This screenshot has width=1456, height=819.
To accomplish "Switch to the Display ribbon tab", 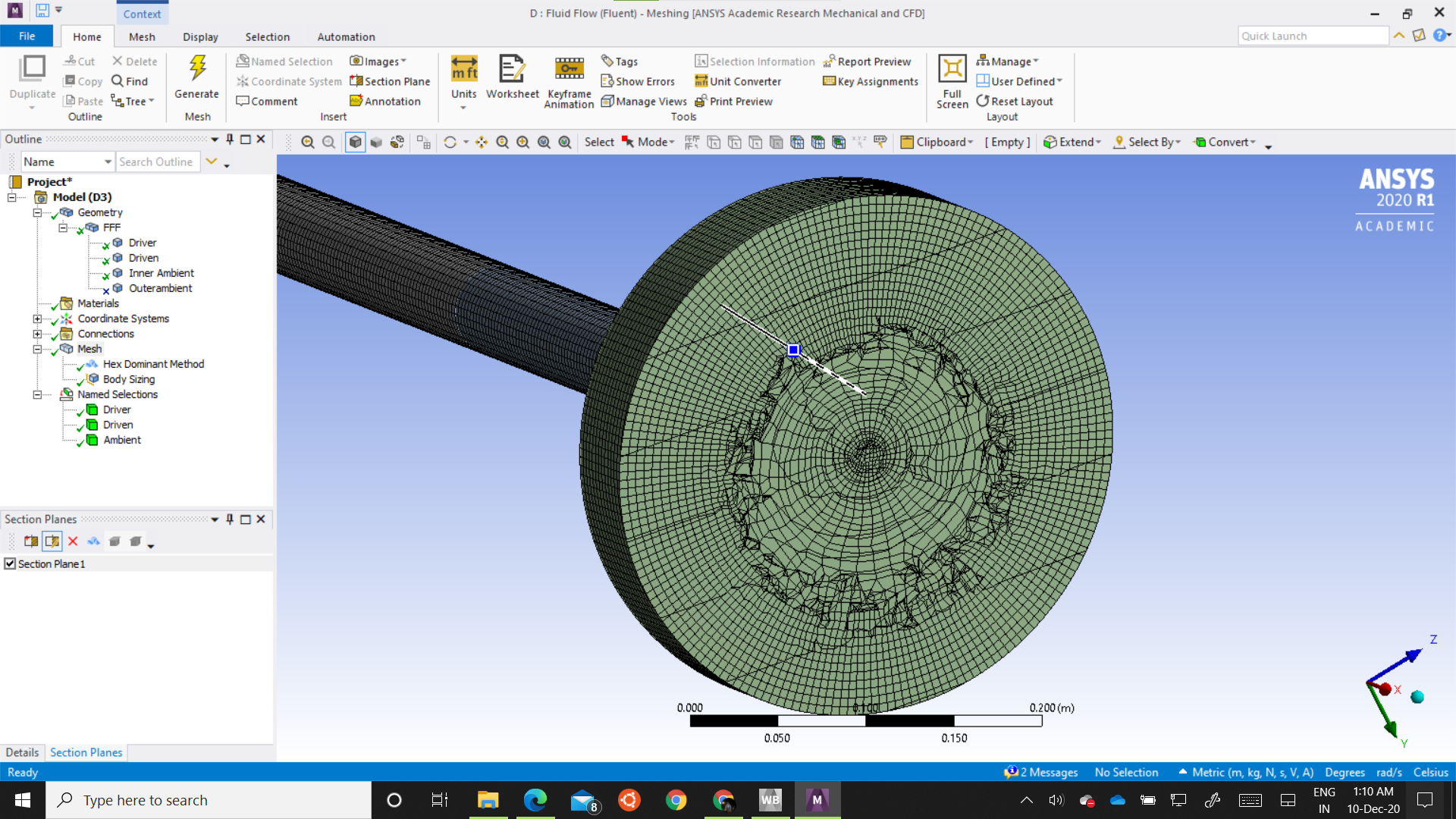I will (200, 36).
